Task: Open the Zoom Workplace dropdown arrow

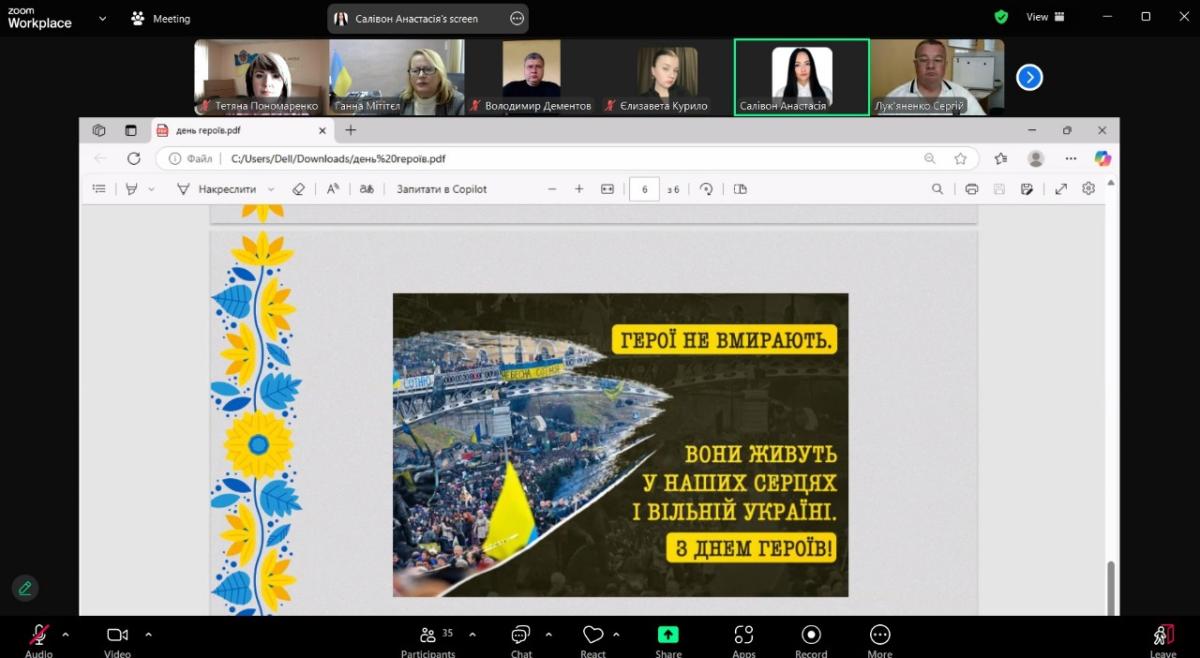Action: click(x=102, y=18)
